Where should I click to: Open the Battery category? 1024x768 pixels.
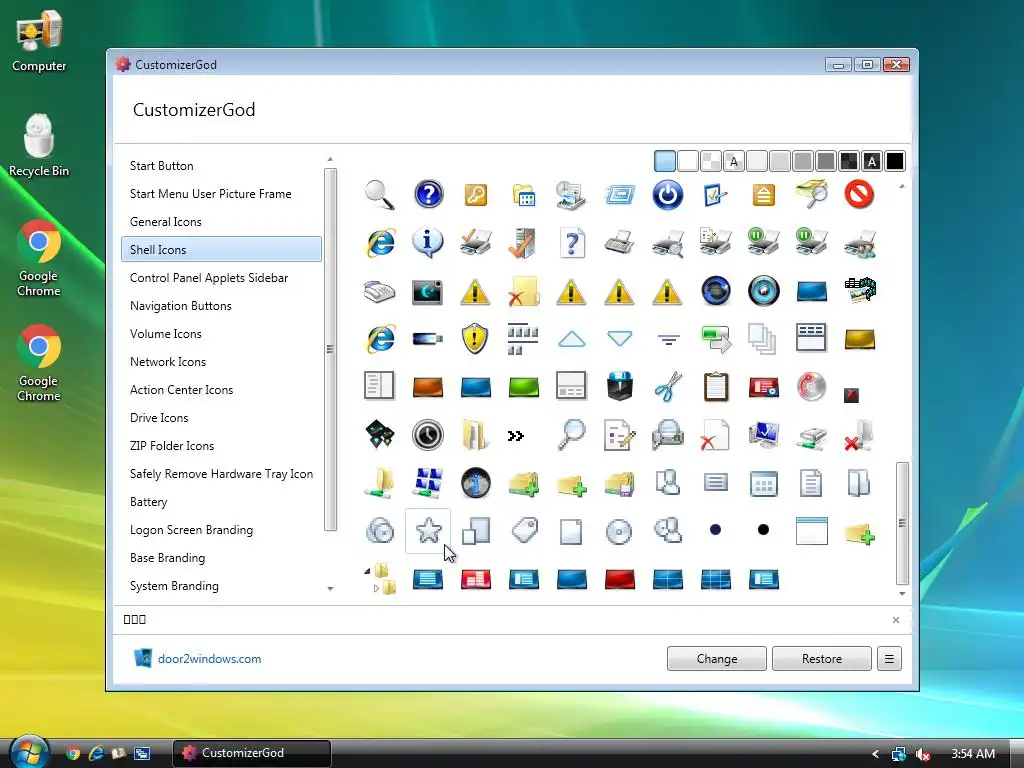coord(221,502)
